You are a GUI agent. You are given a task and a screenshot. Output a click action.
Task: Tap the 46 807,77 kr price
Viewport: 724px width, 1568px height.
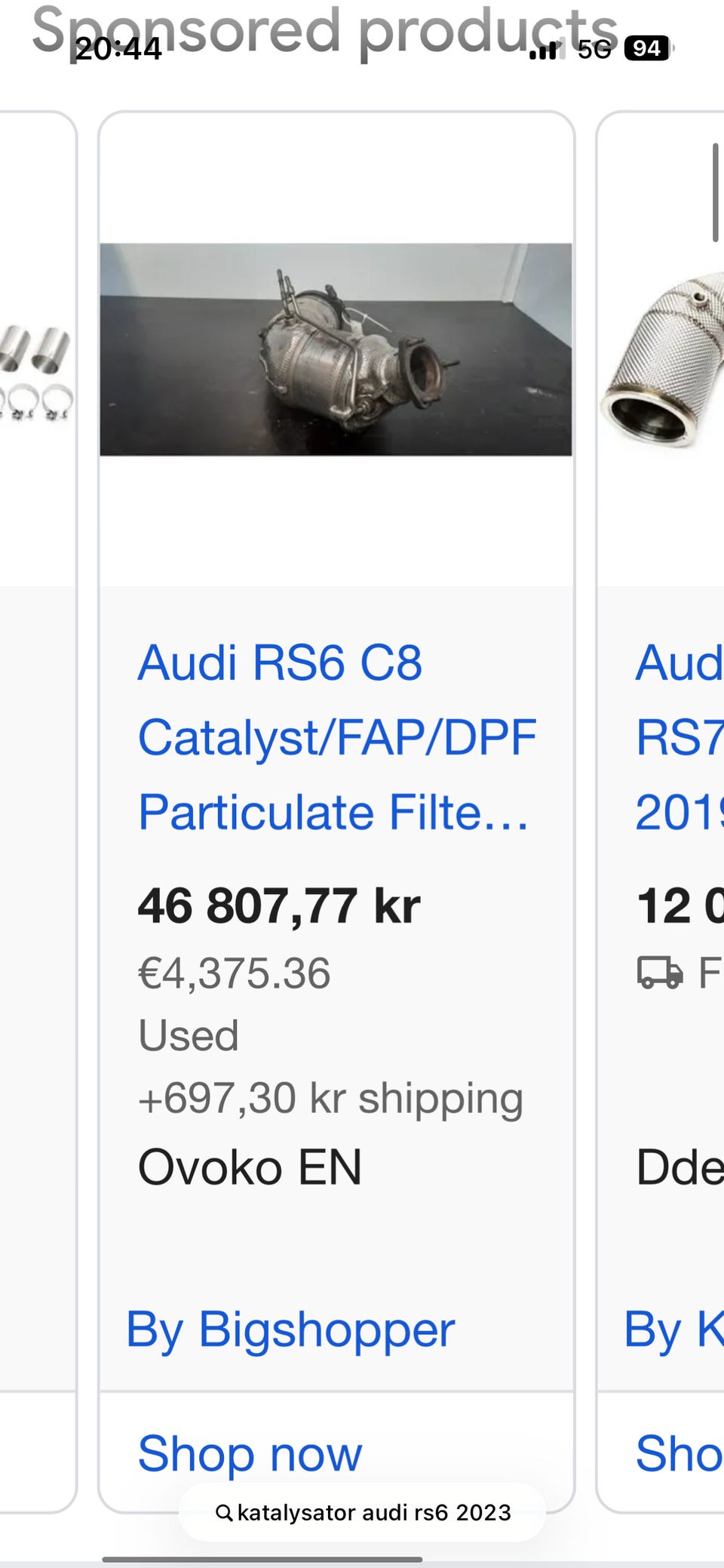[x=278, y=905]
